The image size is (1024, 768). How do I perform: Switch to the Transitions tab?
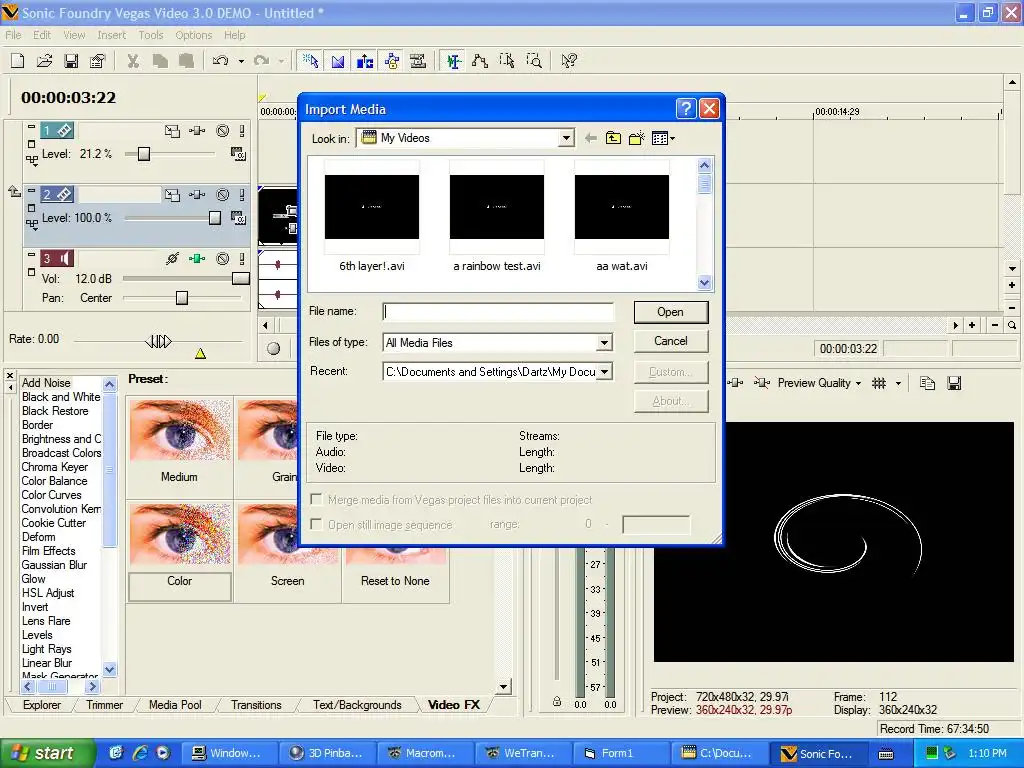coord(256,705)
